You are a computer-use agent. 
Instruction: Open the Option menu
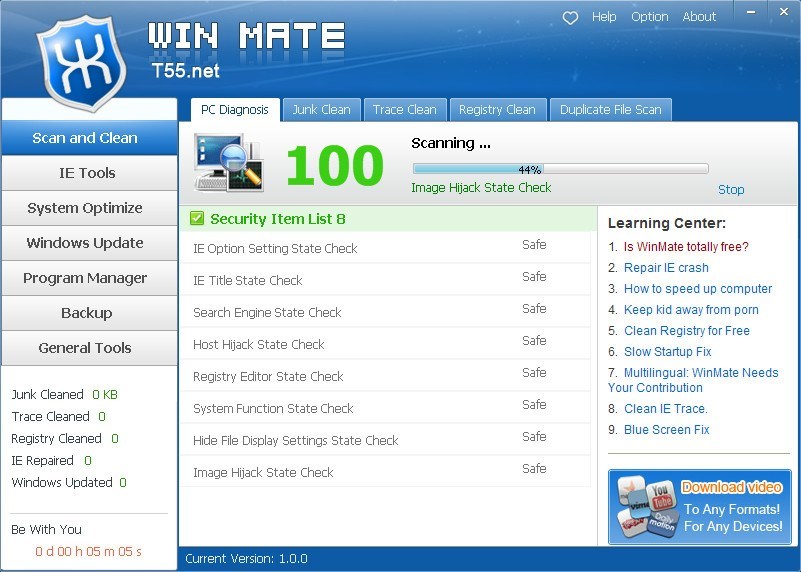[x=650, y=17]
